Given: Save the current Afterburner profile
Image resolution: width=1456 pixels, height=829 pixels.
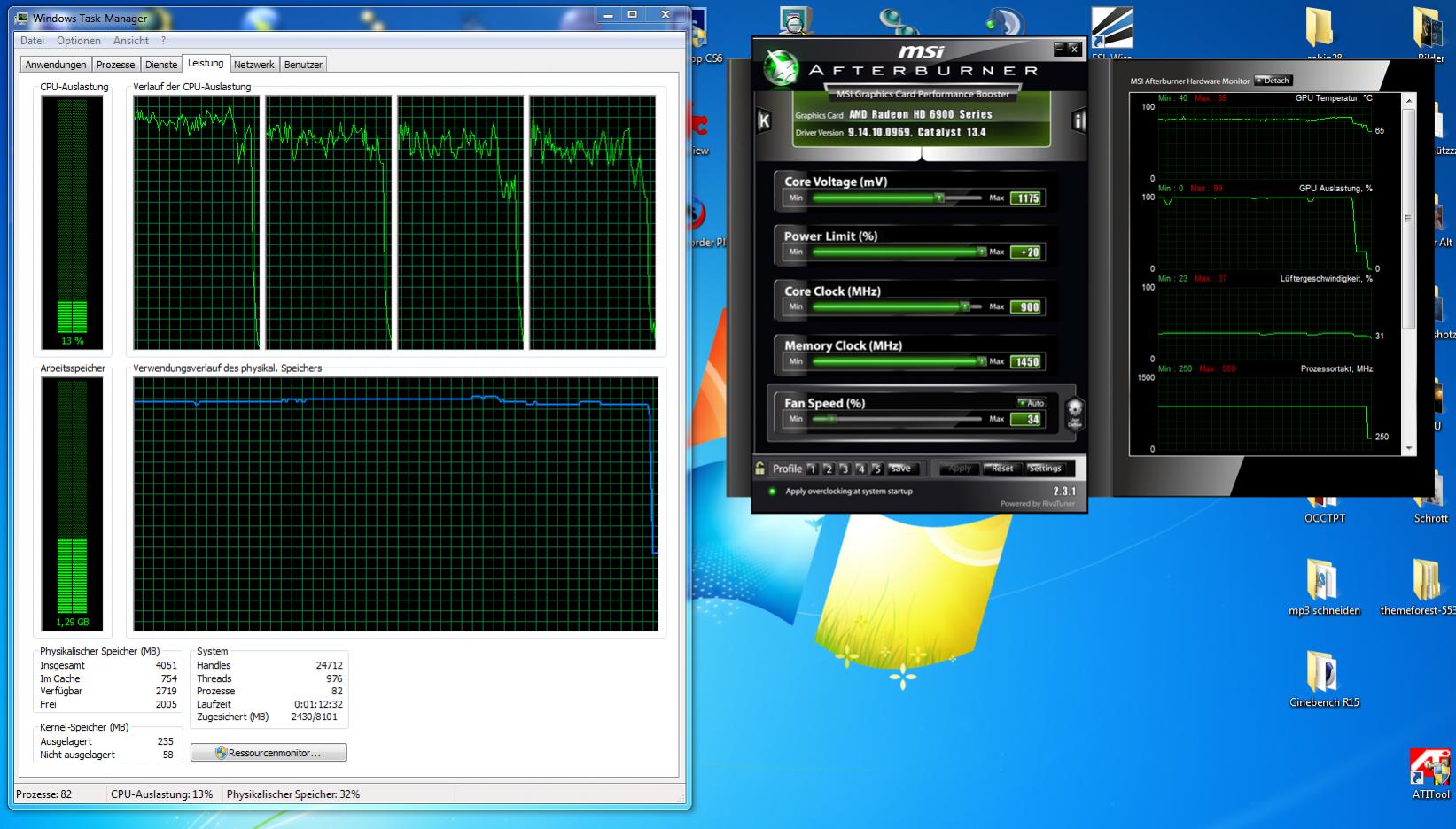Looking at the screenshot, I should click(901, 469).
